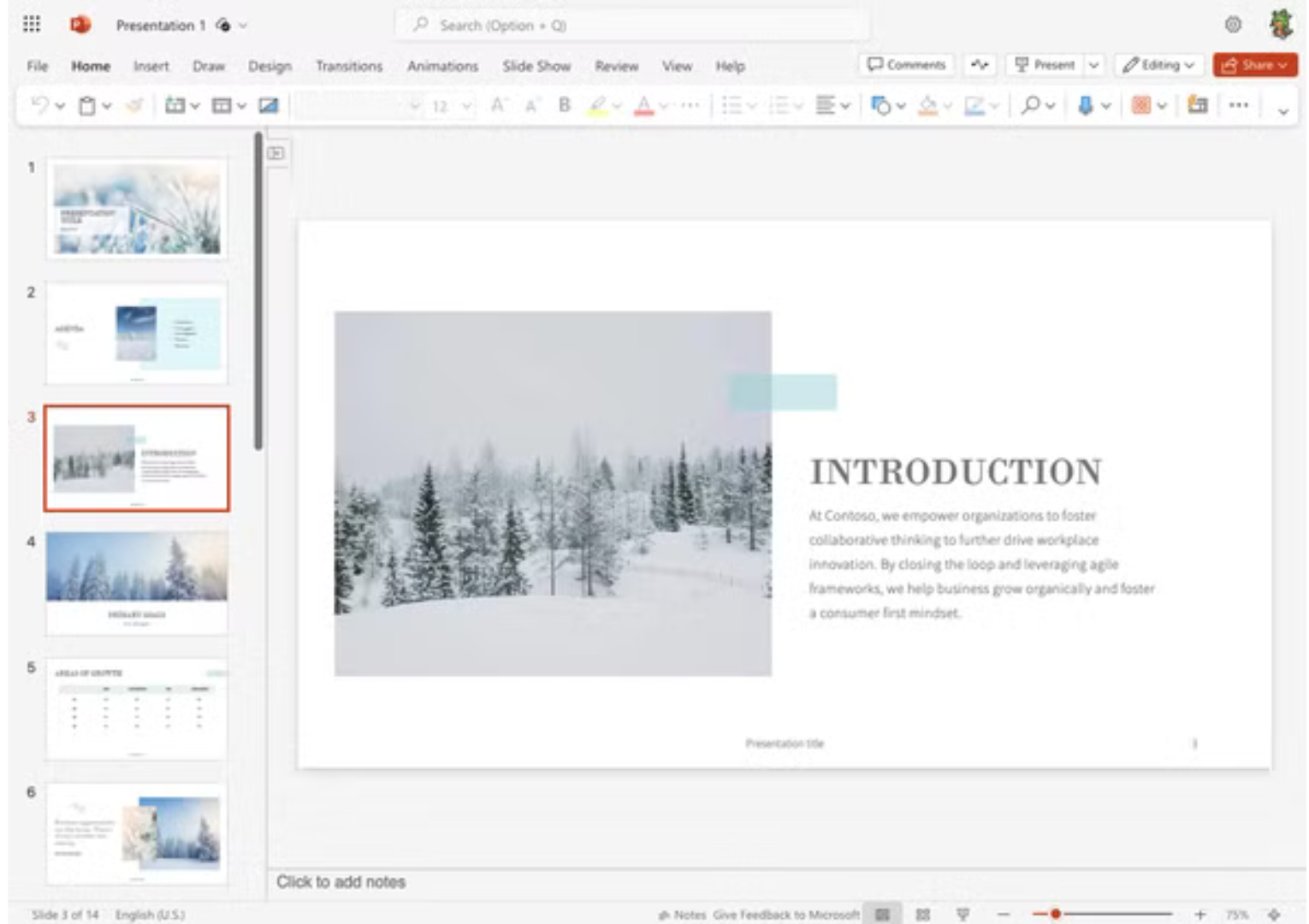Open the Comments panel button
The image size is (1309, 924).
907,63
